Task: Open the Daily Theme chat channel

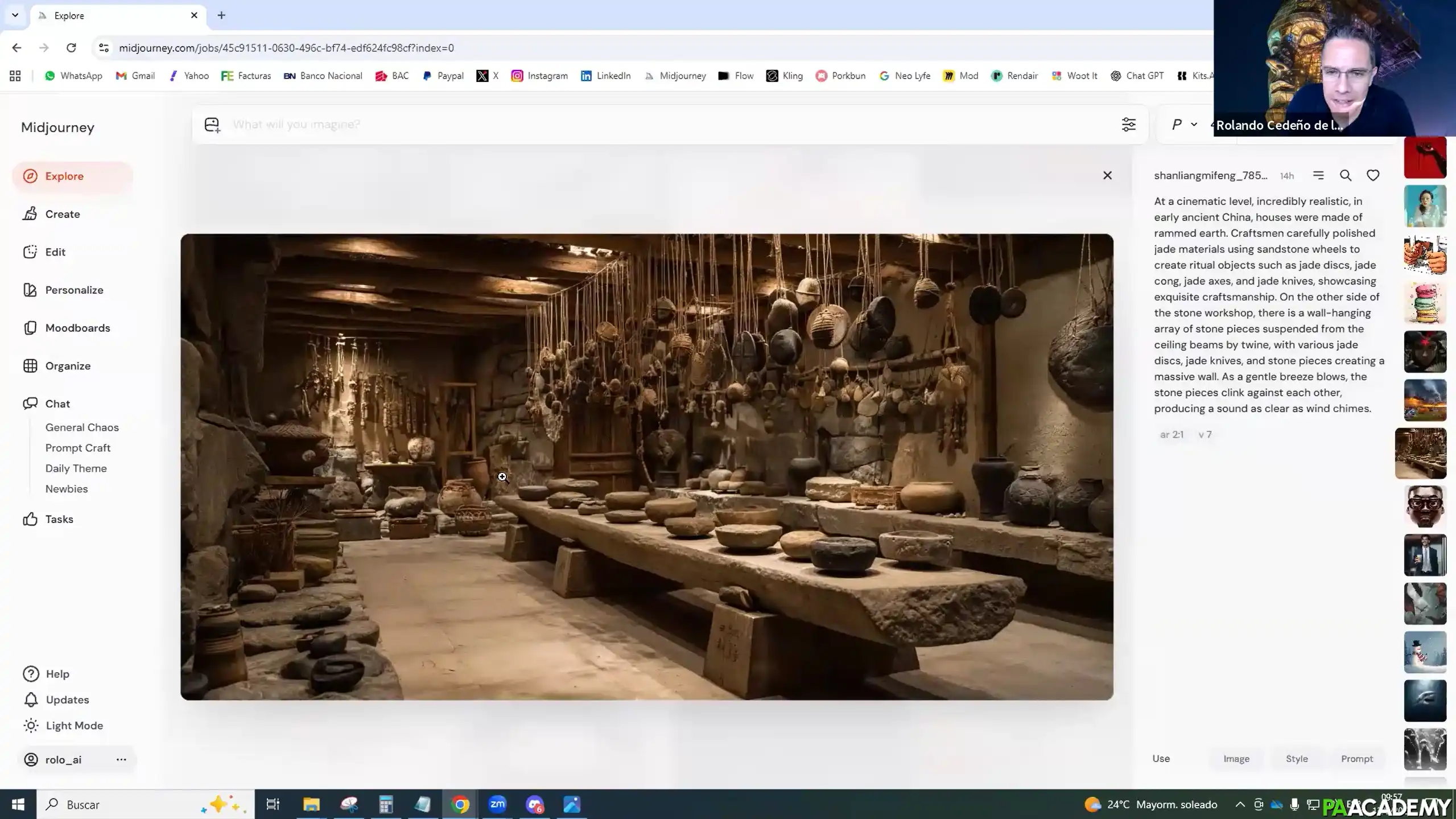Action: (x=76, y=468)
